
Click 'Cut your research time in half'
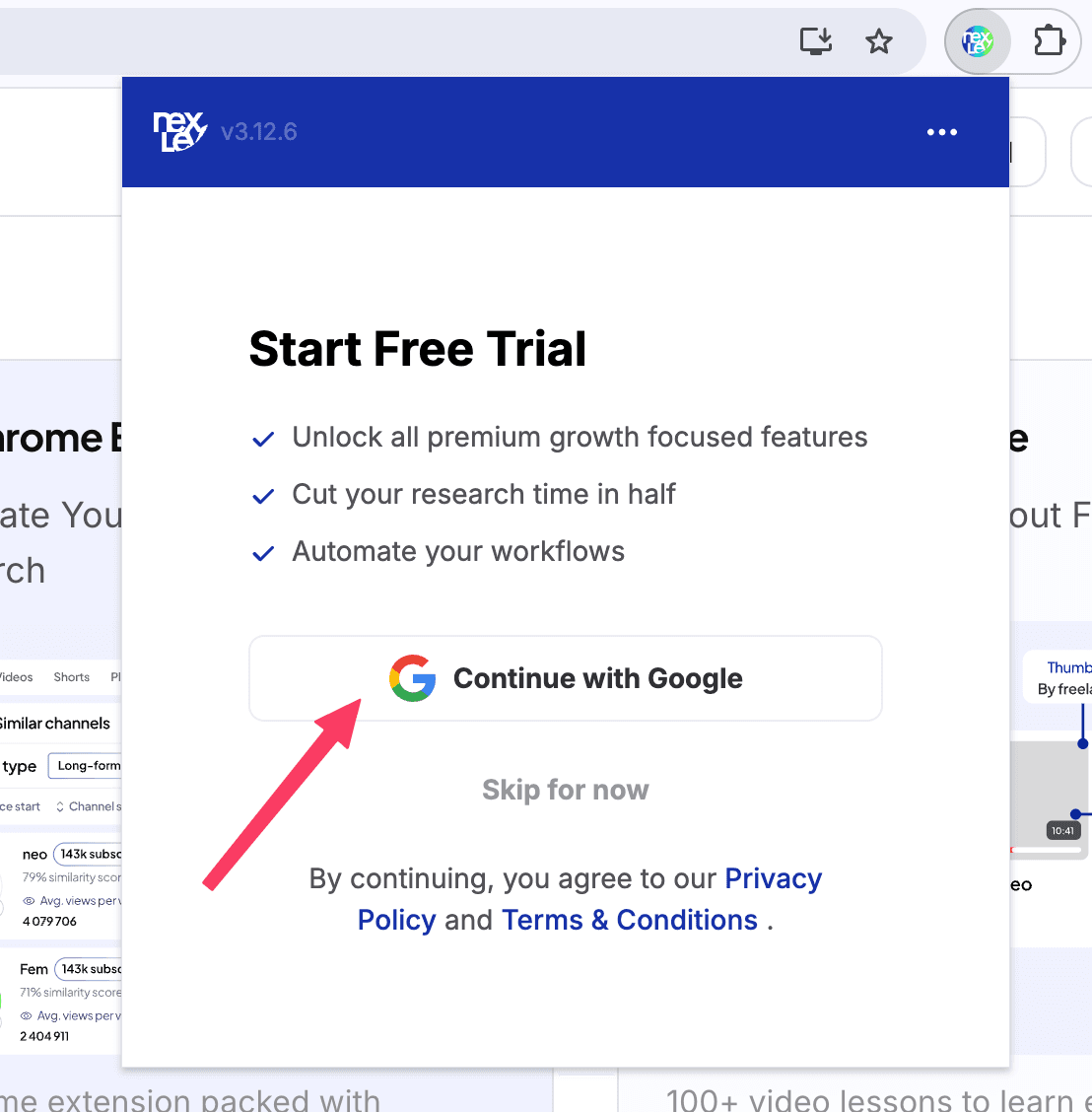484,494
